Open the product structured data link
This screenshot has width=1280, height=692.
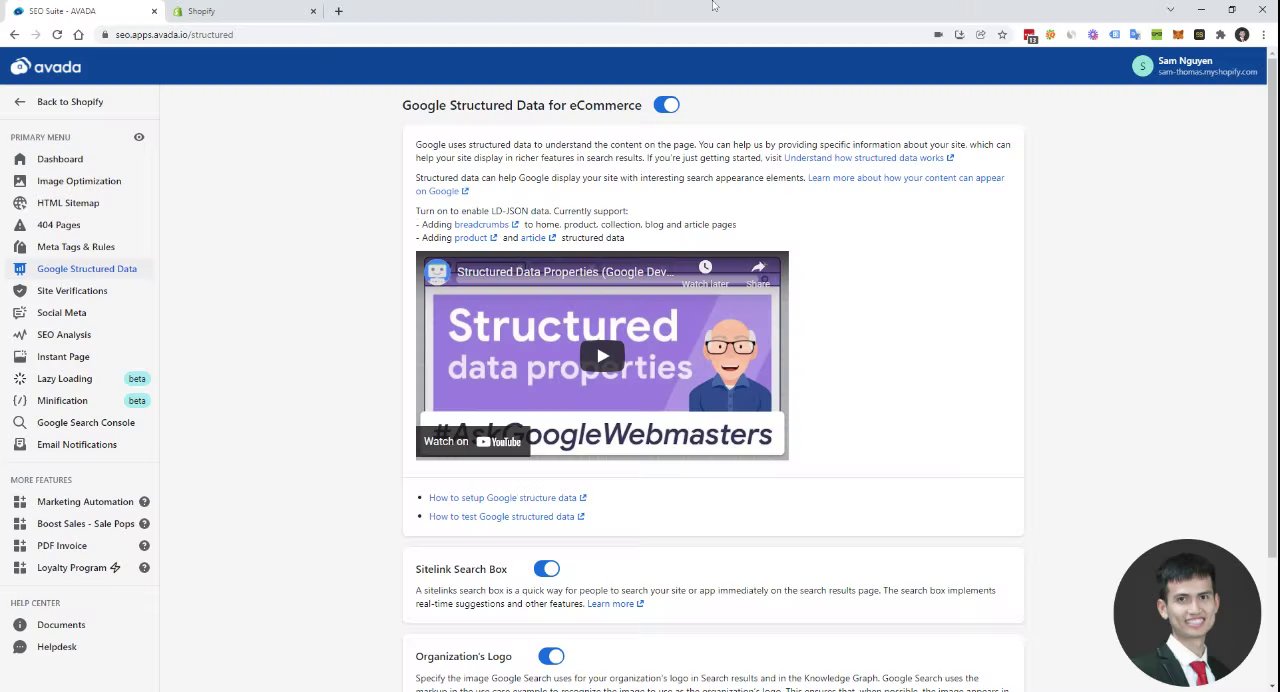[475, 238]
